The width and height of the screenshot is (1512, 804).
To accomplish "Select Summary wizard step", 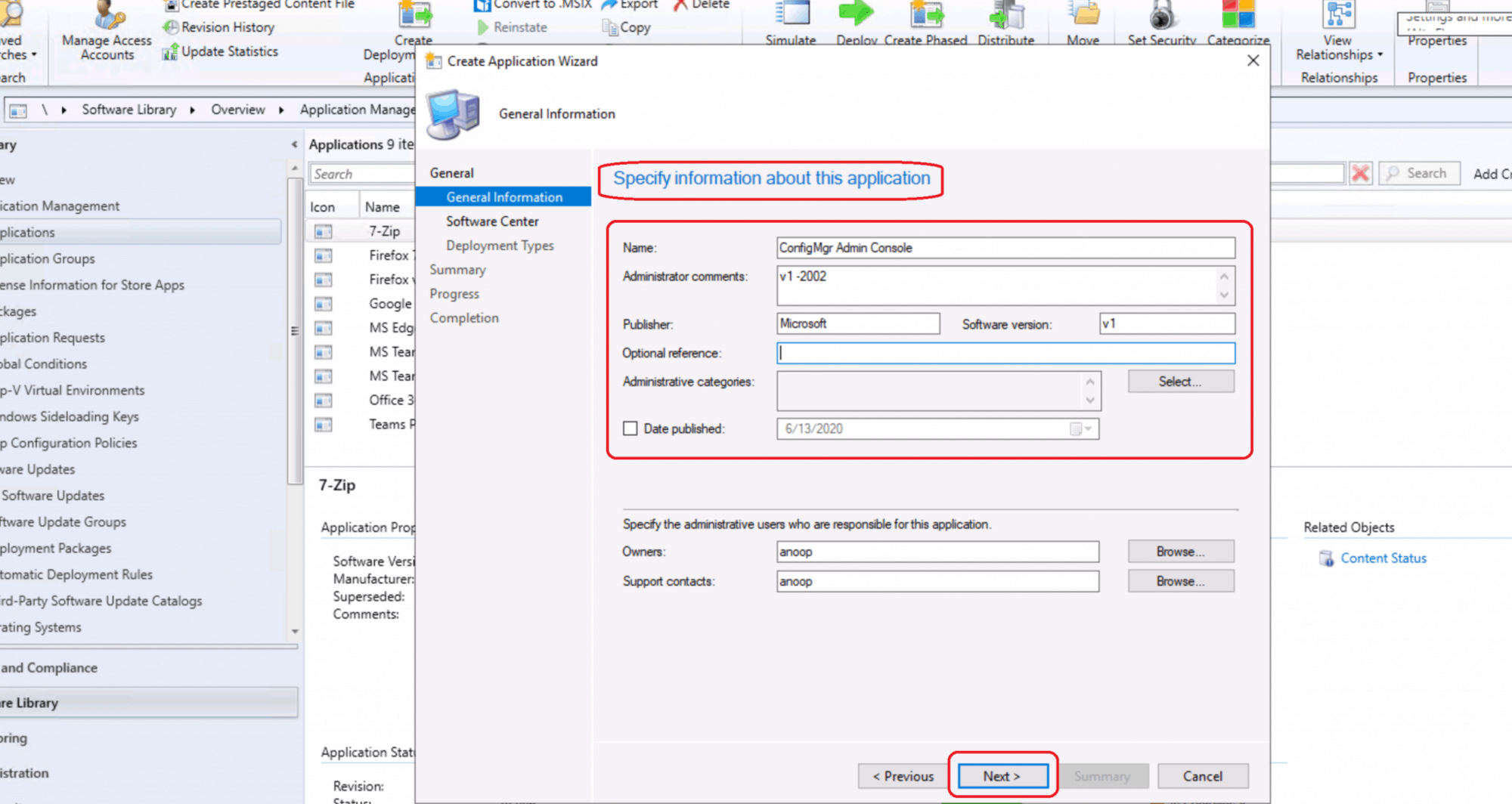I will [457, 270].
